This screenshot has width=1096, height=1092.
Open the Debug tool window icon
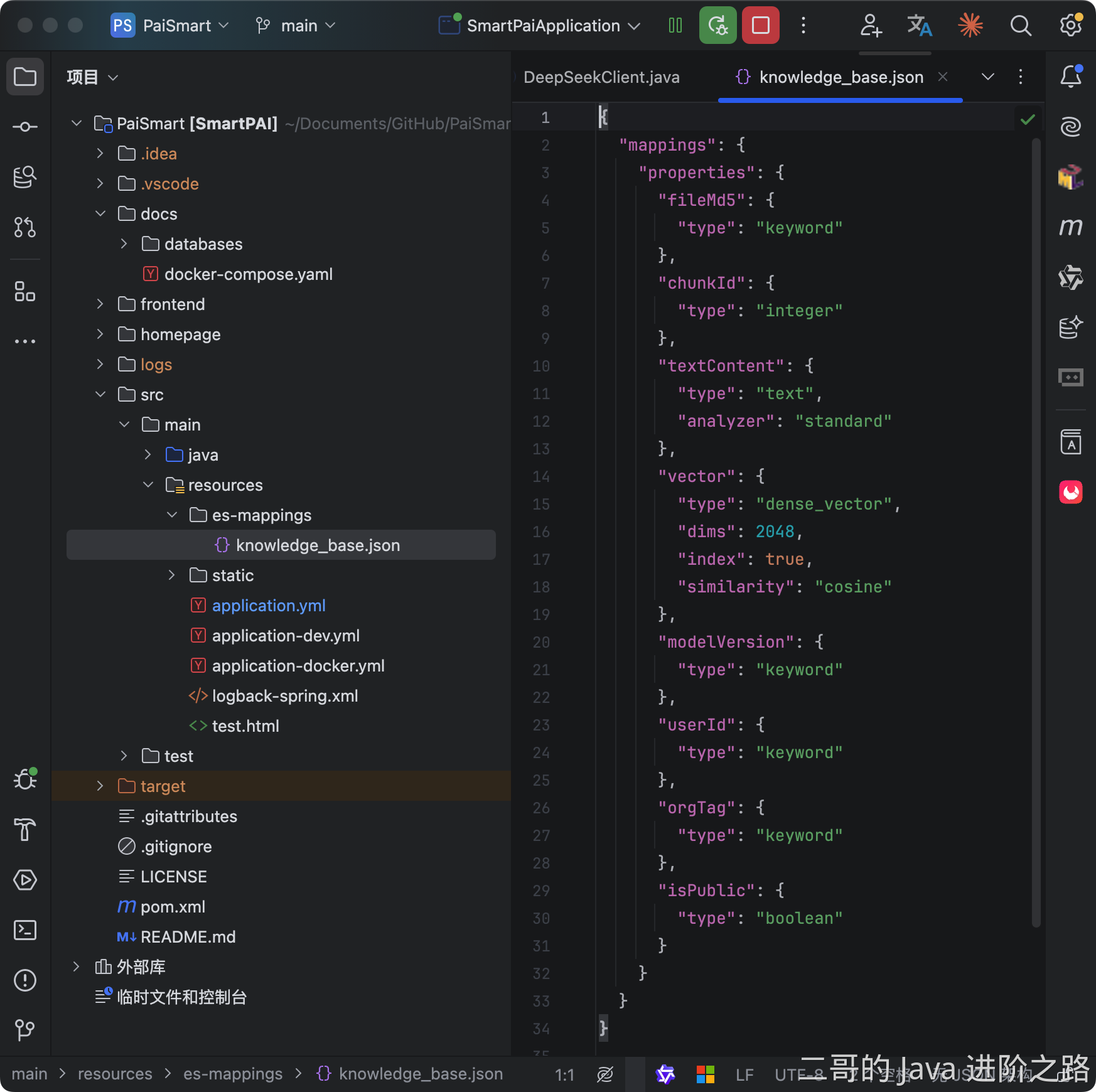(x=25, y=779)
